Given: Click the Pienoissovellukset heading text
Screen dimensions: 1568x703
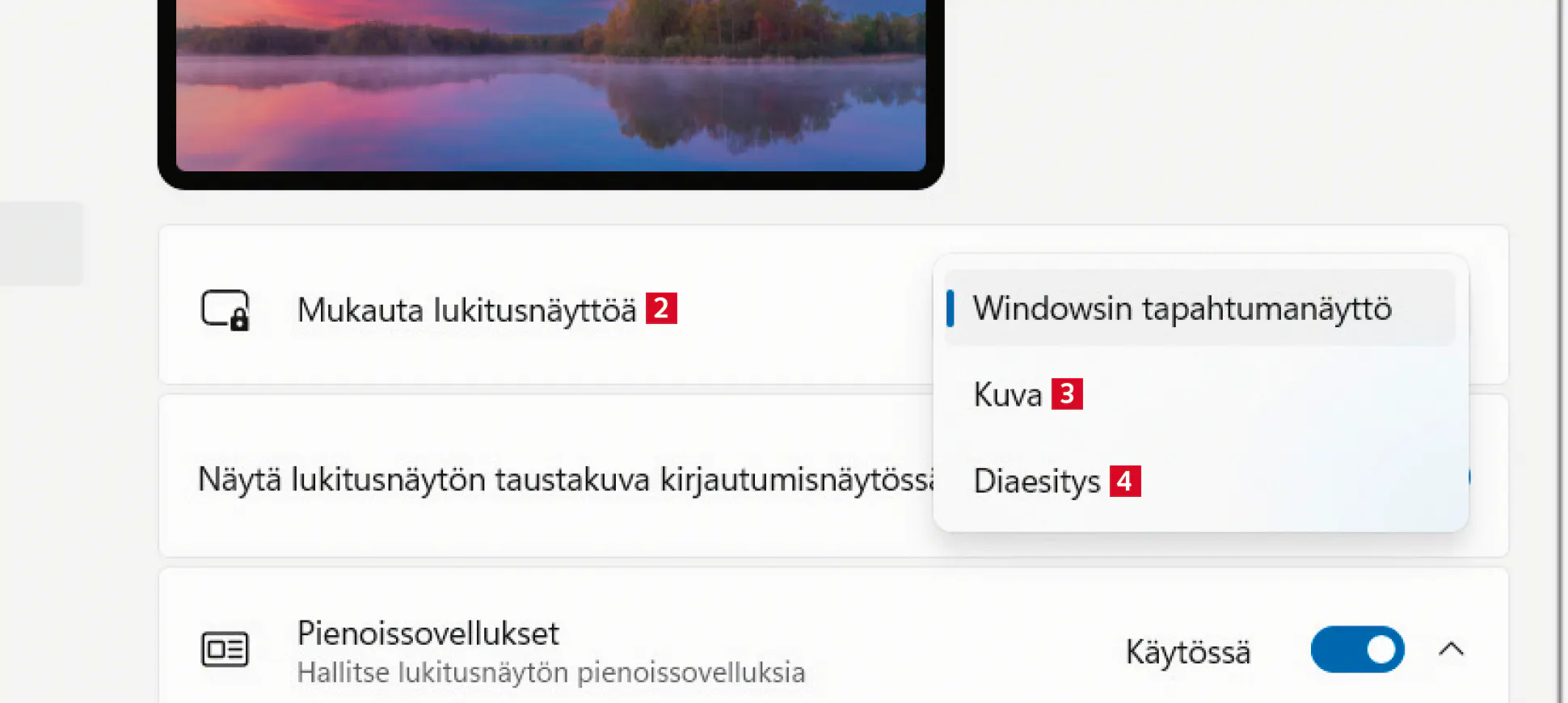Looking at the screenshot, I should point(428,633).
